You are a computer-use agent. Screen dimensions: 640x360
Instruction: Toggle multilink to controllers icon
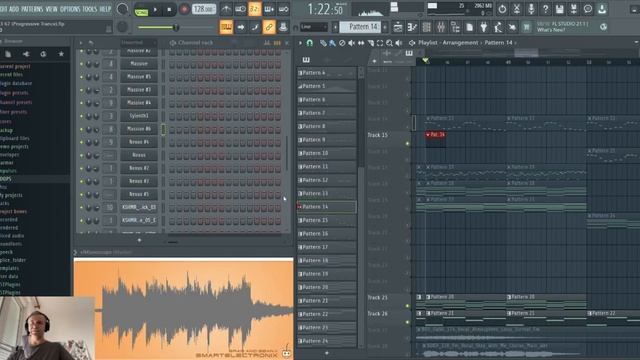click(x=283, y=27)
